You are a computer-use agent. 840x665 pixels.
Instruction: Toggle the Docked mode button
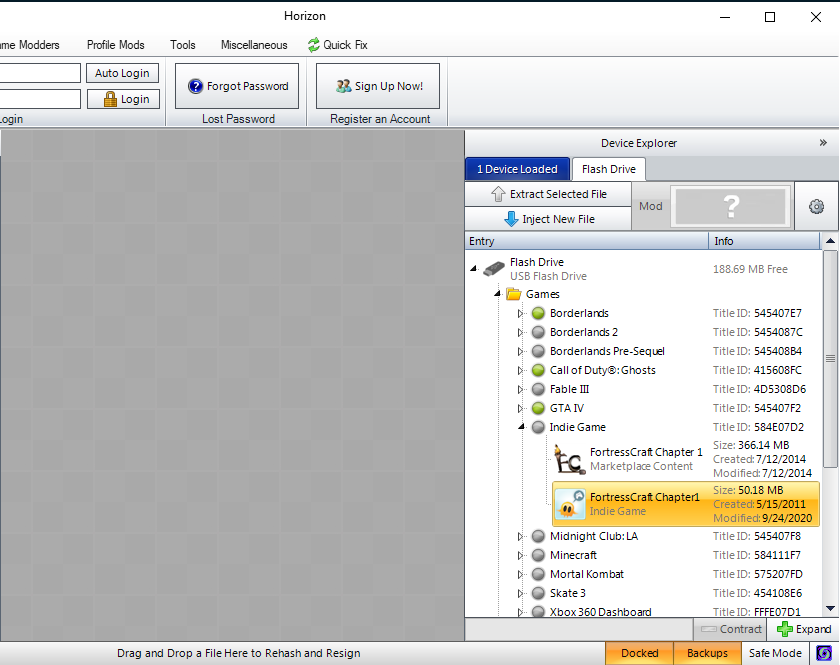click(x=639, y=653)
